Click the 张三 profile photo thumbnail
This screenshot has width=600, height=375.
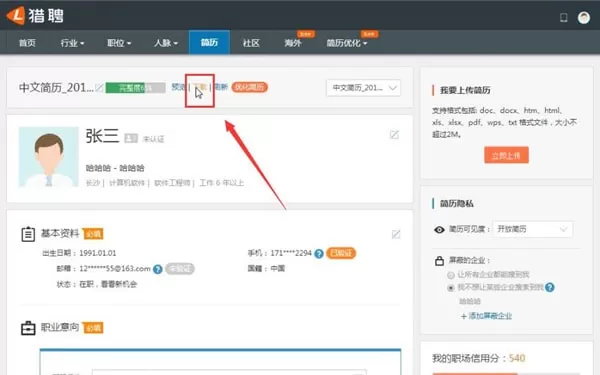(x=49, y=157)
